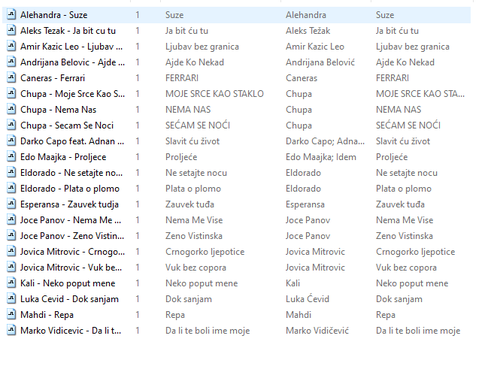
Task: Click icon of Chupa - Moje Srce Kao file
Action: [11, 94]
